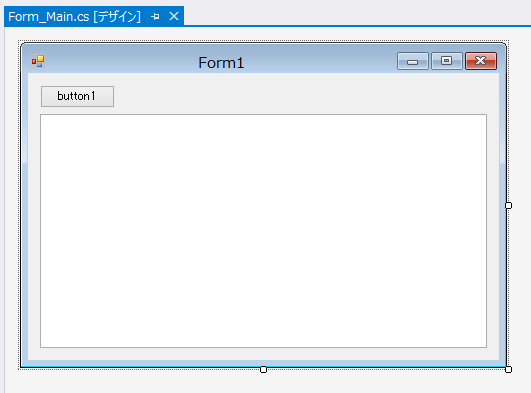The height and width of the screenshot is (393, 531).
Task: Select the button1 control
Action: click(x=77, y=96)
